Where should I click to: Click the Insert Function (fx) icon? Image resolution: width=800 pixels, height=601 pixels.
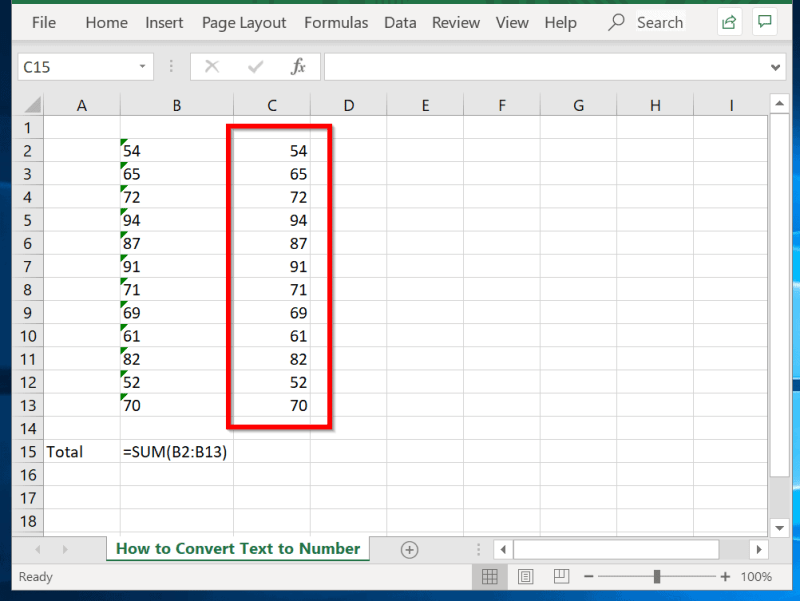297,66
